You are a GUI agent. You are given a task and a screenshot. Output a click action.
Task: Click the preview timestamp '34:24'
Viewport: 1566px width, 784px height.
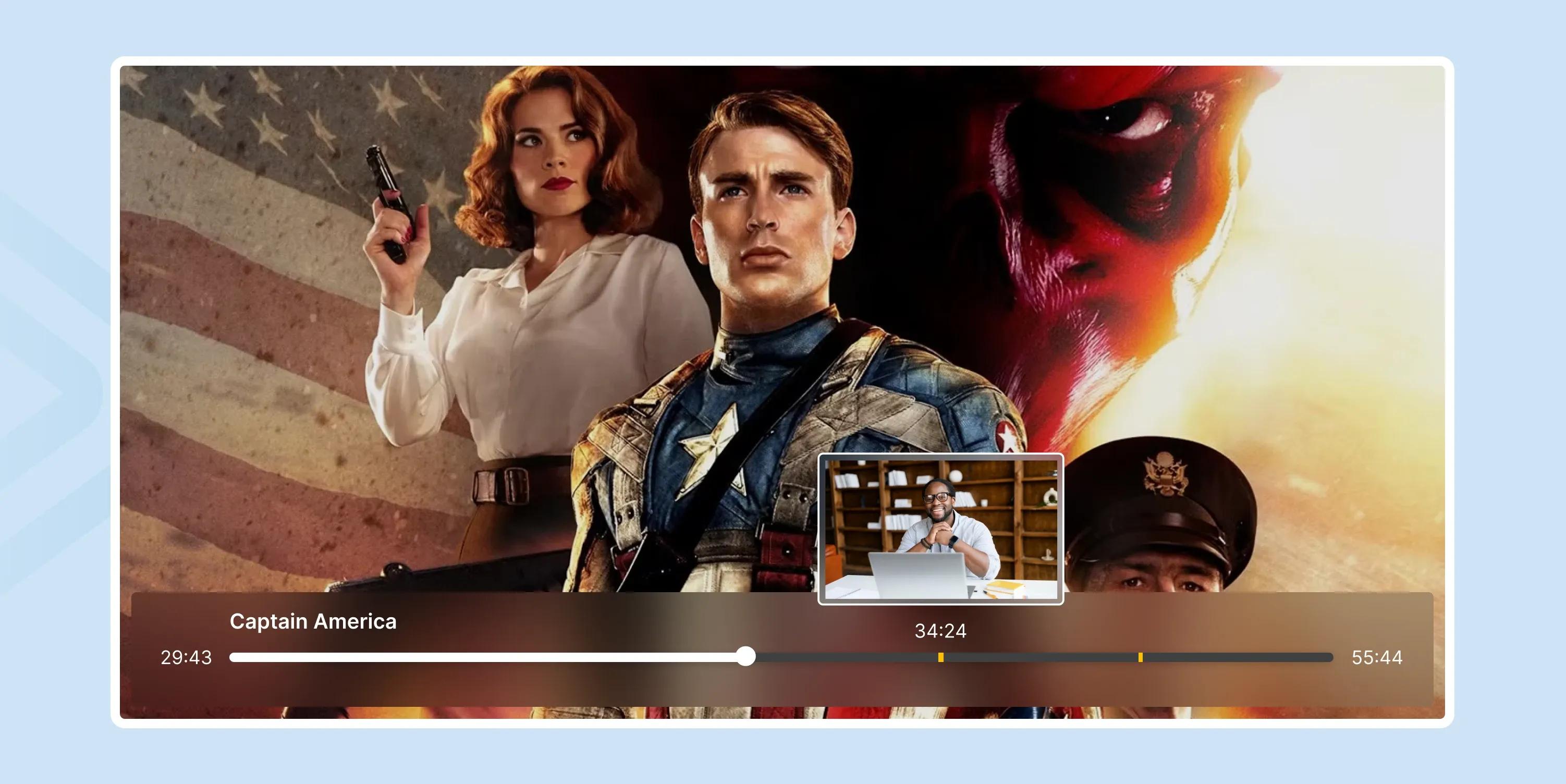940,631
